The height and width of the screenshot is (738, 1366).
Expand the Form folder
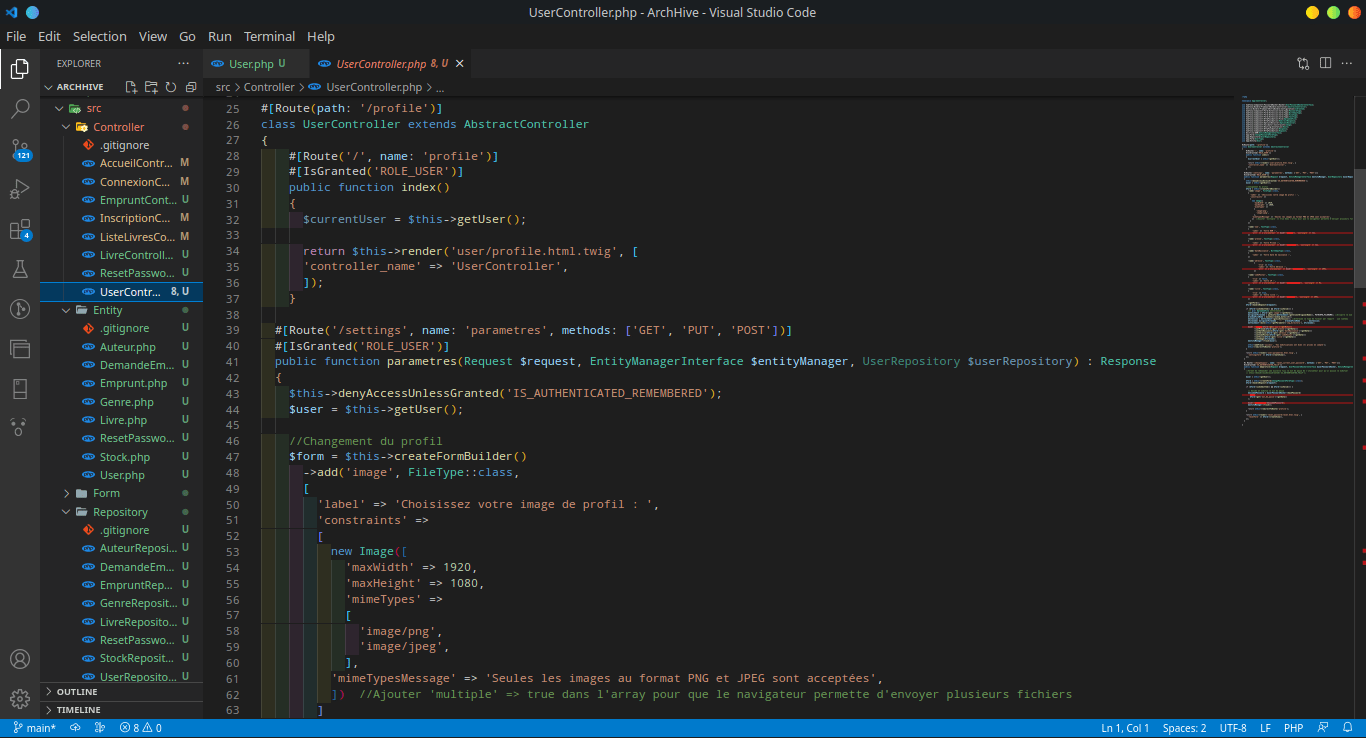point(106,493)
